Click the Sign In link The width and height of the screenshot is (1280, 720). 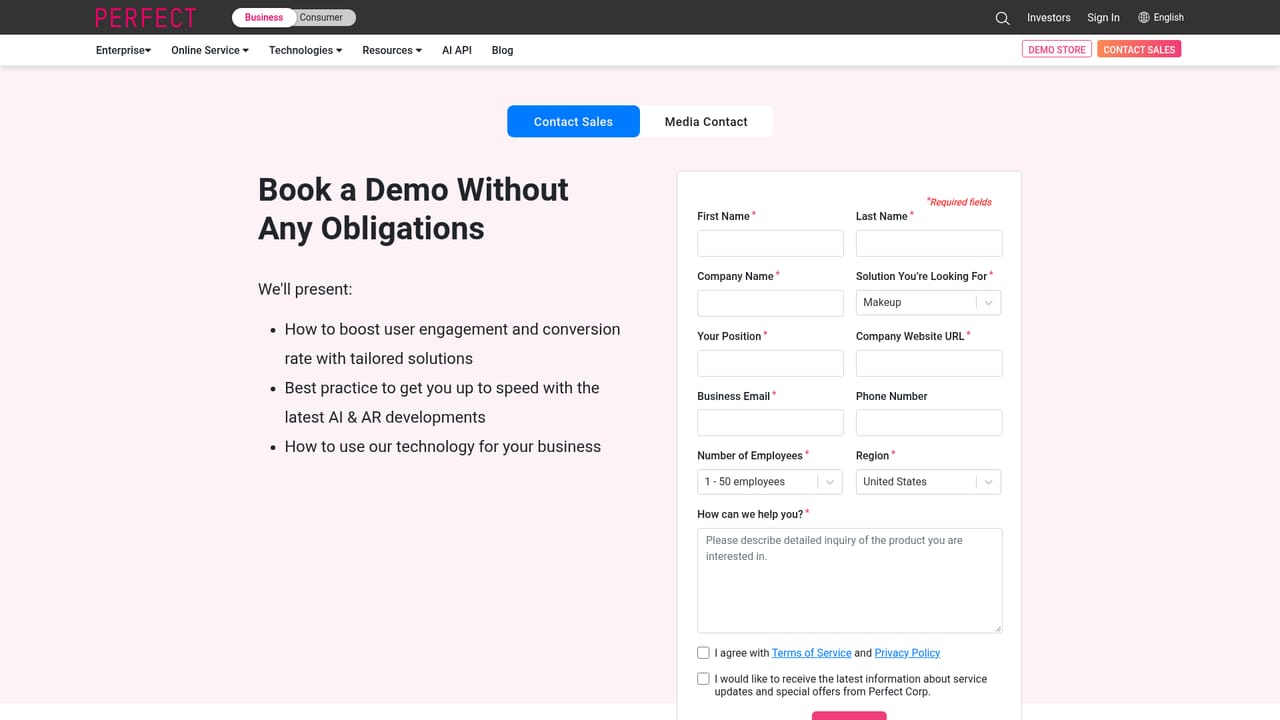coord(1103,17)
